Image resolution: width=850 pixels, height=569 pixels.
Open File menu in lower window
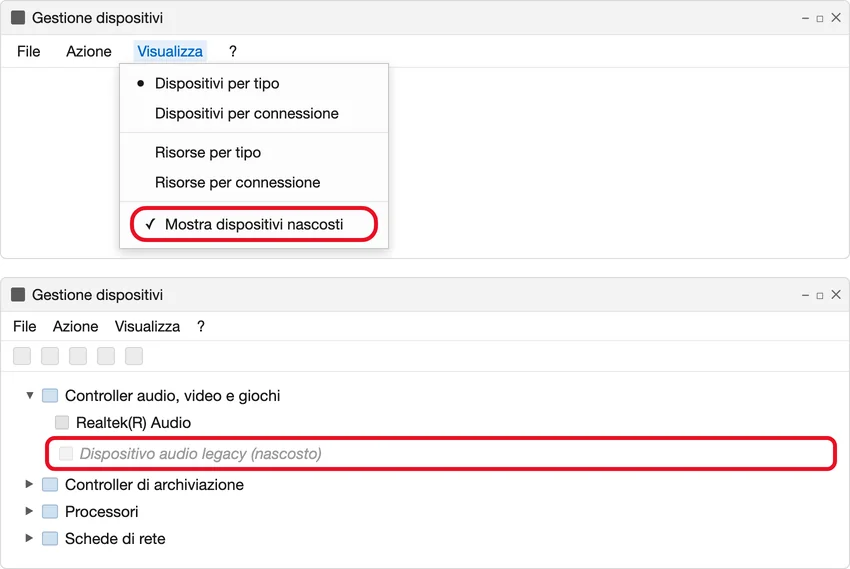24,326
